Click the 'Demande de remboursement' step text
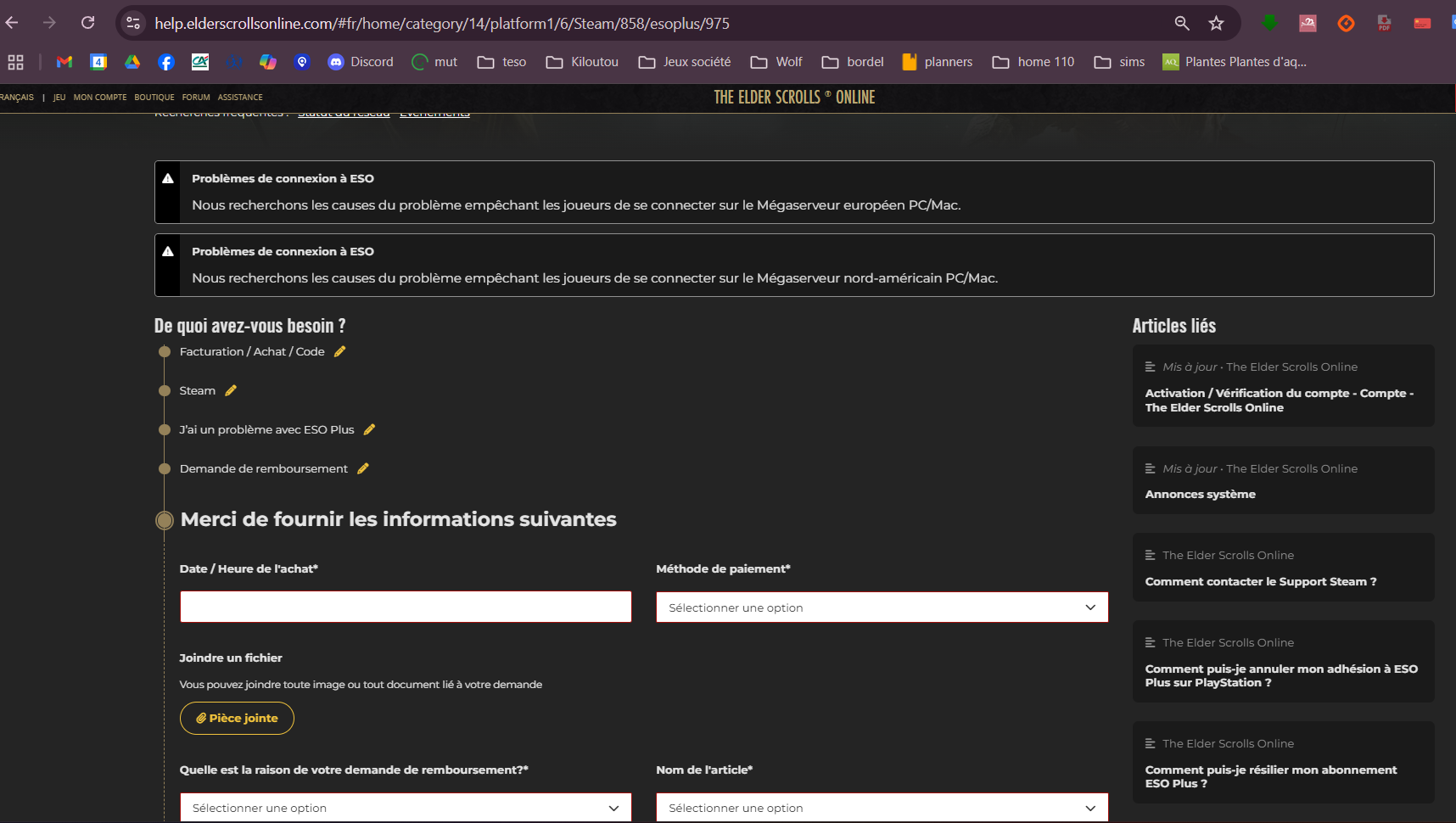Screen dimensions: 1456x823 pos(264,468)
